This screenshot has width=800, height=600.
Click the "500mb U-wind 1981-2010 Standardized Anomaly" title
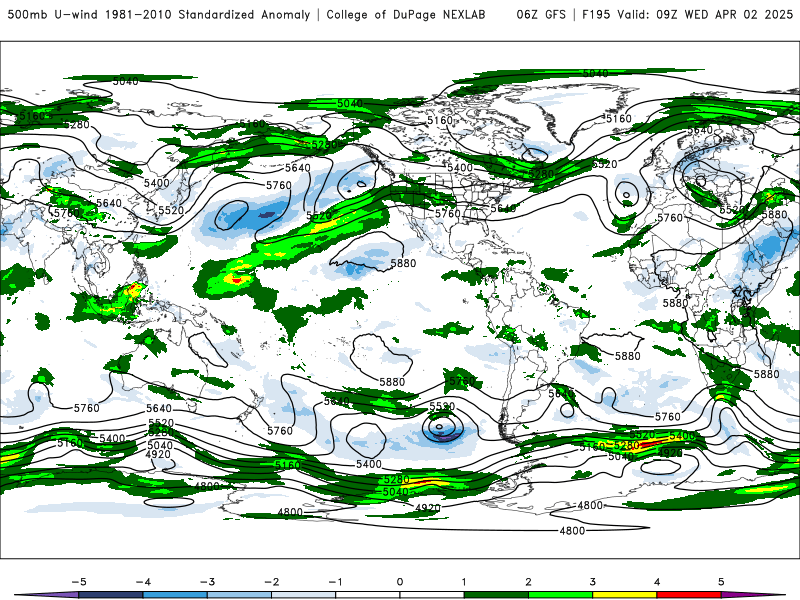click(159, 14)
